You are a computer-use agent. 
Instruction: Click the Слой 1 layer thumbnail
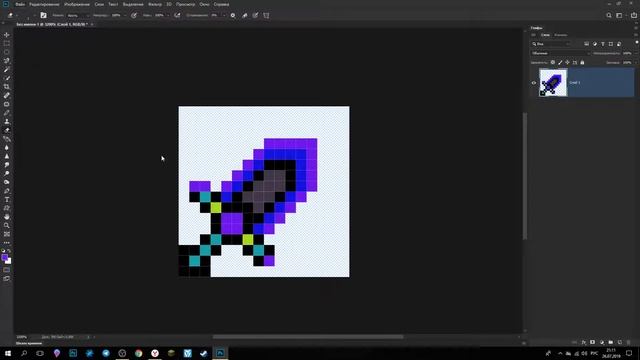pyautogui.click(x=553, y=82)
